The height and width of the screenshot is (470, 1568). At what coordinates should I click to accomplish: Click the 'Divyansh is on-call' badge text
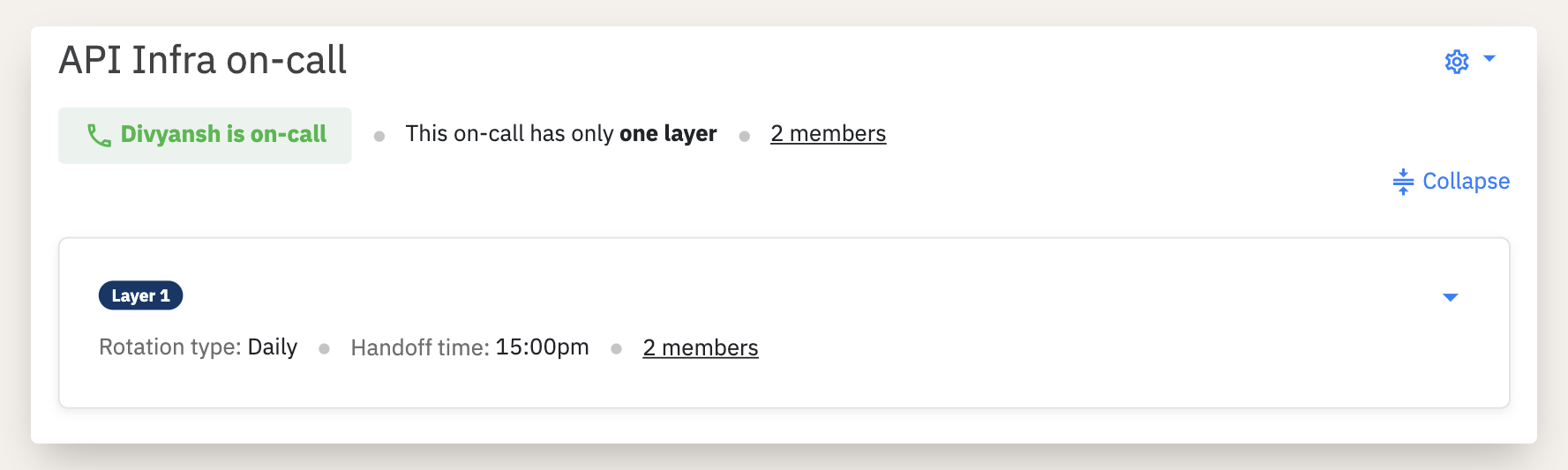[x=223, y=134]
